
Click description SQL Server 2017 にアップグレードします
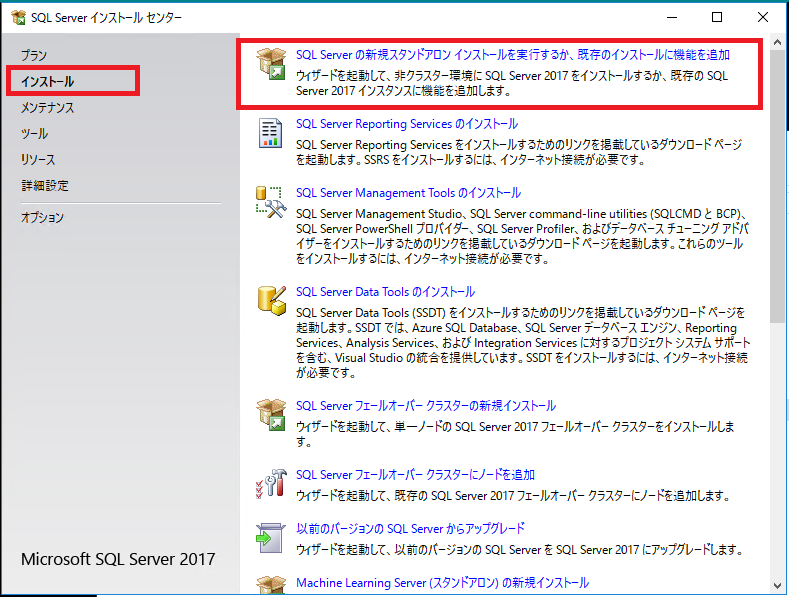(x=520, y=550)
